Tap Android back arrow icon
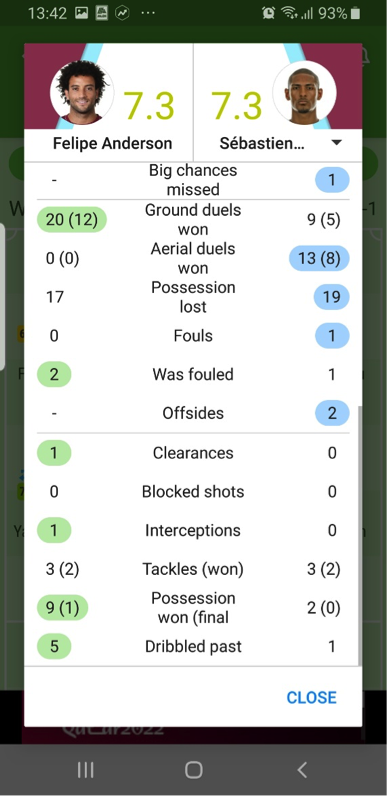This screenshot has height=796, width=387. (x=302, y=770)
